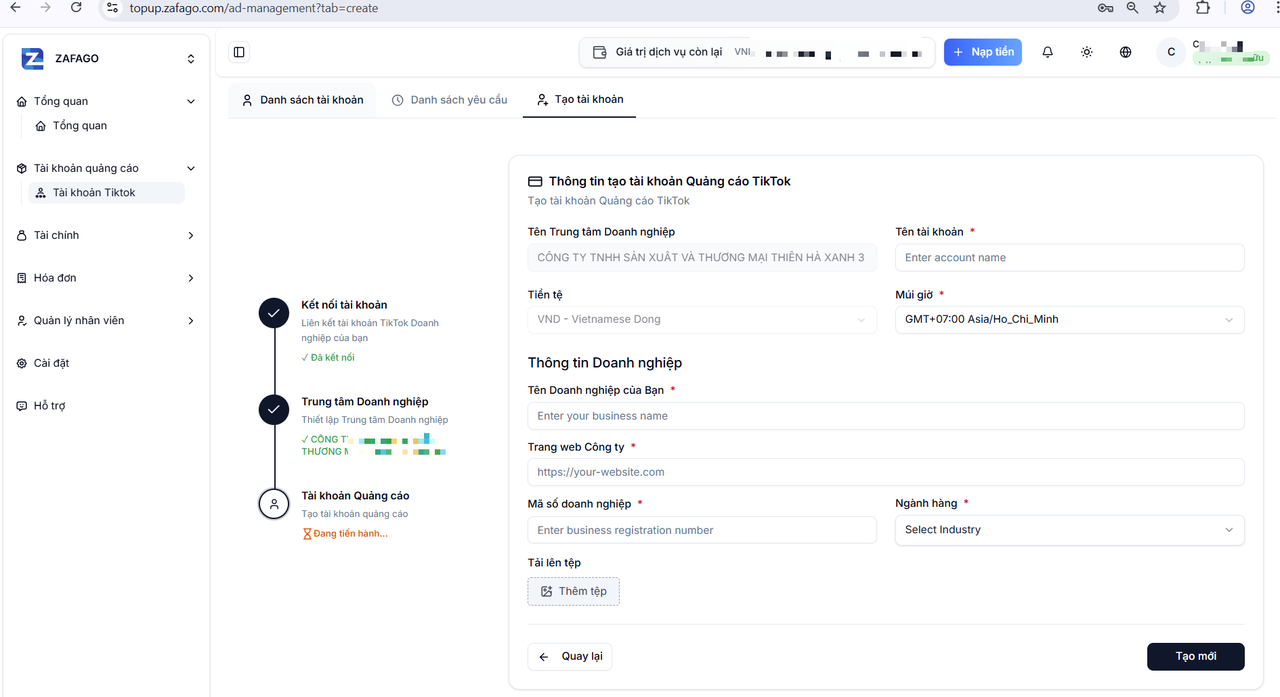Click the card icon beside the form title
The width and height of the screenshot is (1280, 697).
click(535, 181)
